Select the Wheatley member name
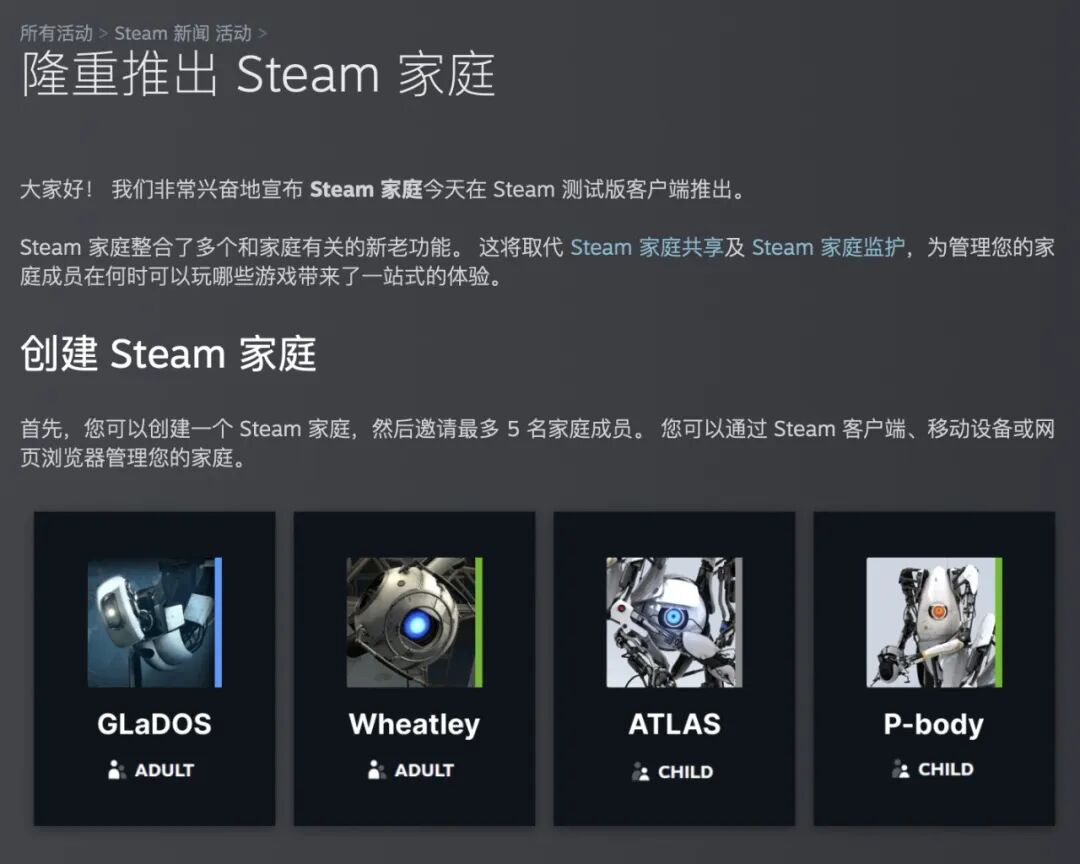Image resolution: width=1080 pixels, height=864 pixels. point(414,725)
